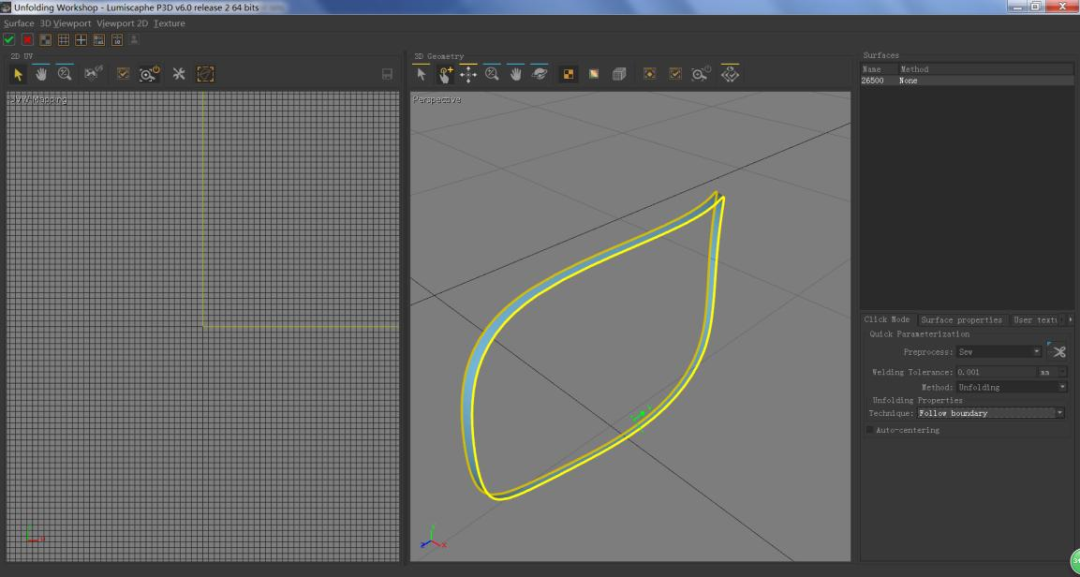
Task: Open the Surface menu
Action: coord(19,23)
